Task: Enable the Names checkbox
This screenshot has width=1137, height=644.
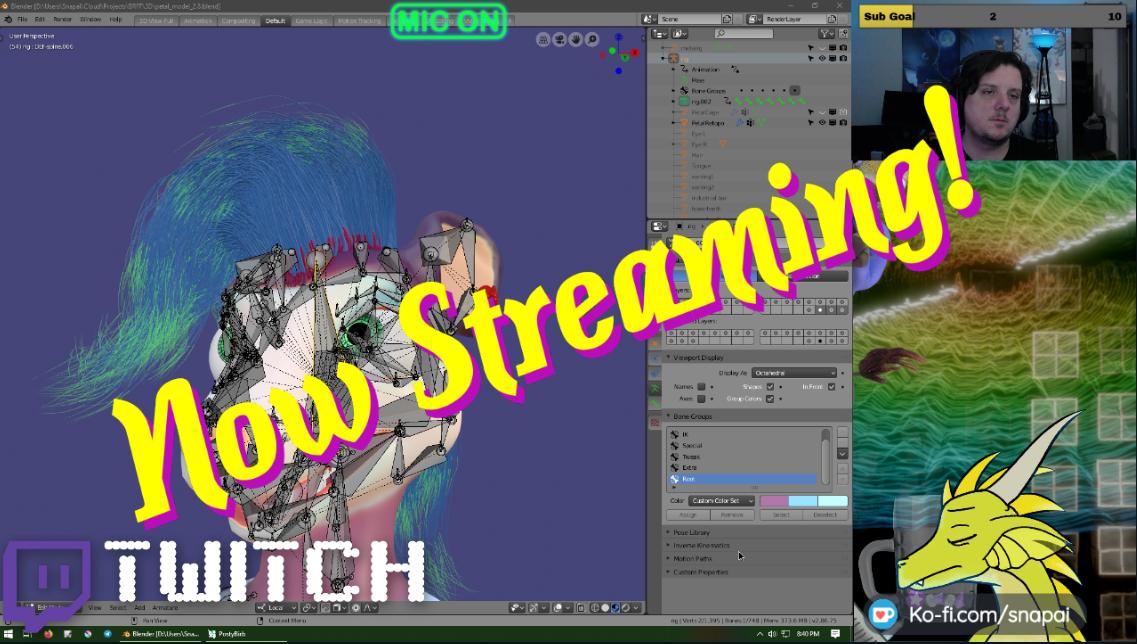Action: tap(701, 387)
